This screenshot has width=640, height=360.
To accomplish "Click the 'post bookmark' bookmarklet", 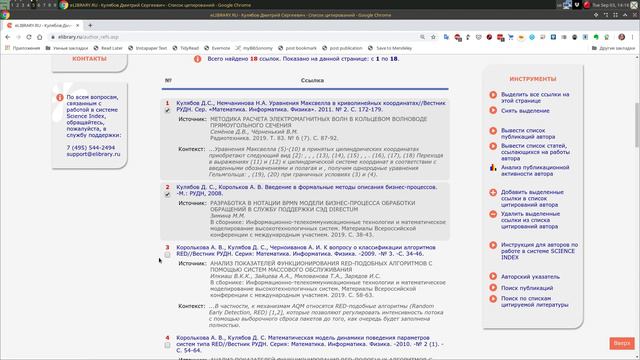I will tap(297, 48).
